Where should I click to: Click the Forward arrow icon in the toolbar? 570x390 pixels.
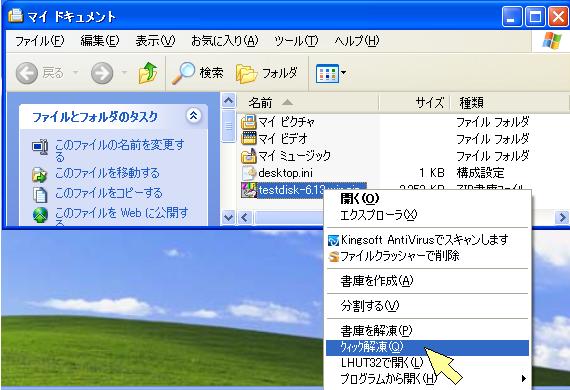pyautogui.click(x=102, y=73)
